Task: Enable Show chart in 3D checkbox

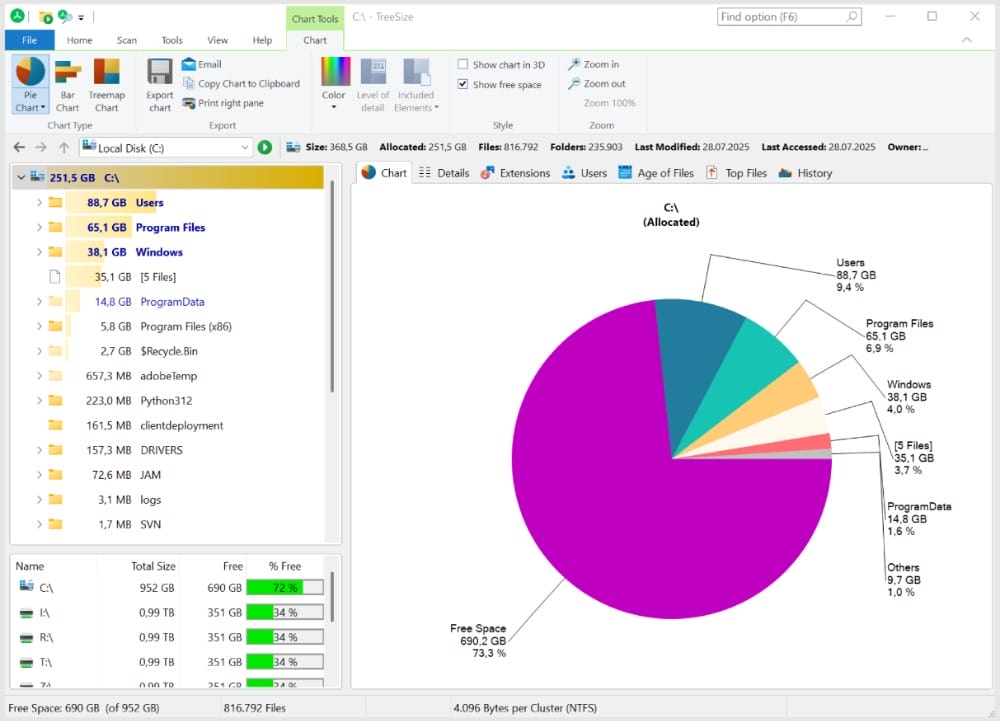Action: (463, 64)
